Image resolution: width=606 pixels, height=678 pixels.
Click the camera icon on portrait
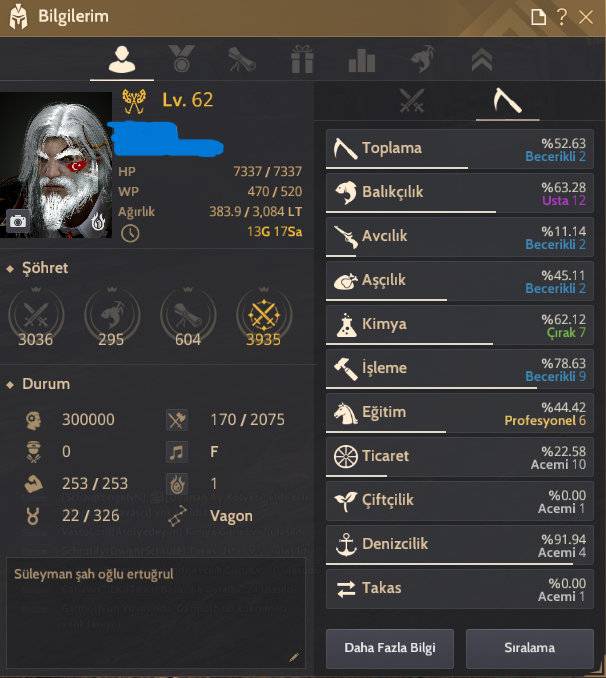point(18,221)
